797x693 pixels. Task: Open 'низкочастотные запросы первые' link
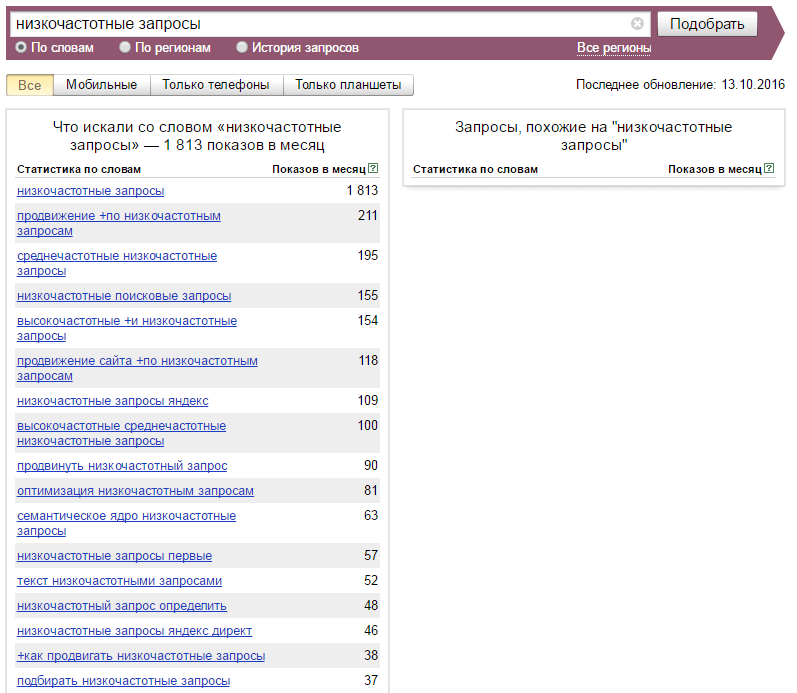[114, 556]
